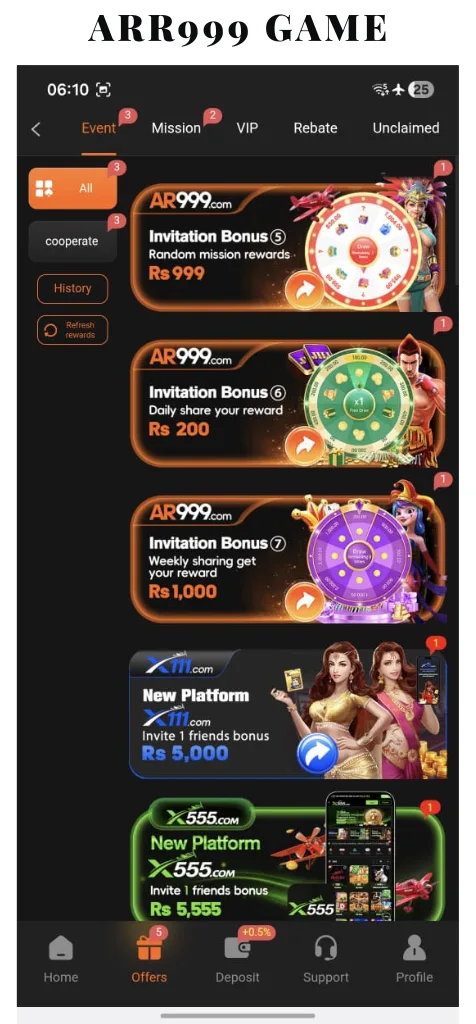The width and height of the screenshot is (476, 1024).
Task: Tap the back arrow icon
Action: 36,129
